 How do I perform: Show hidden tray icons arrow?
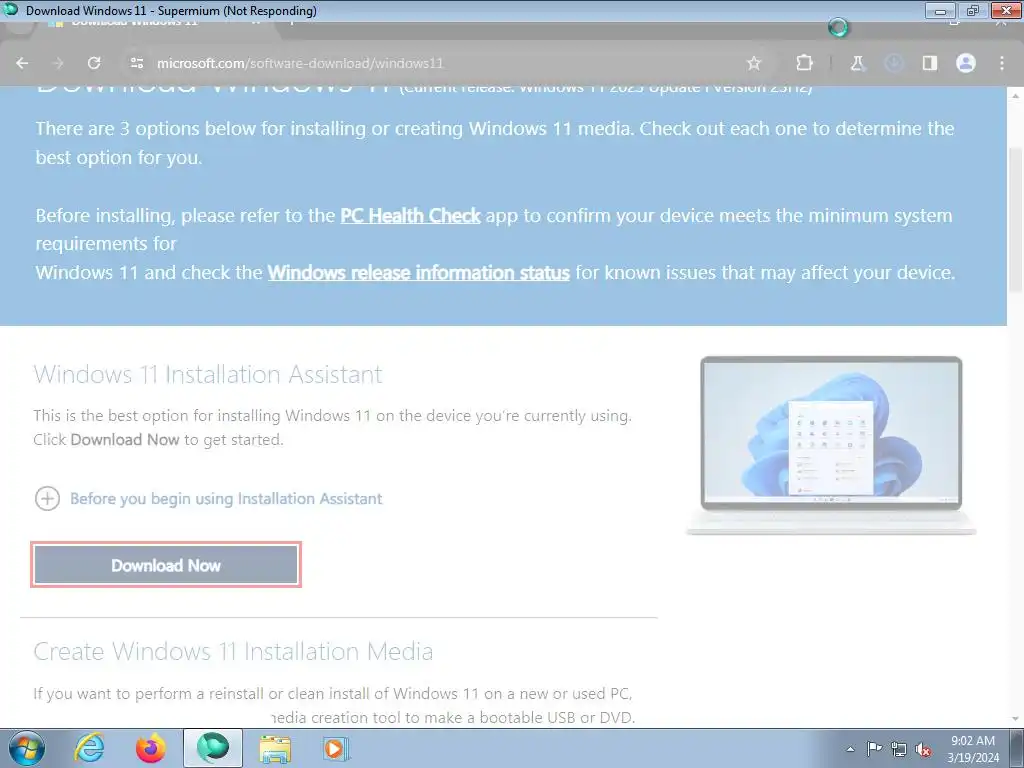pos(850,749)
